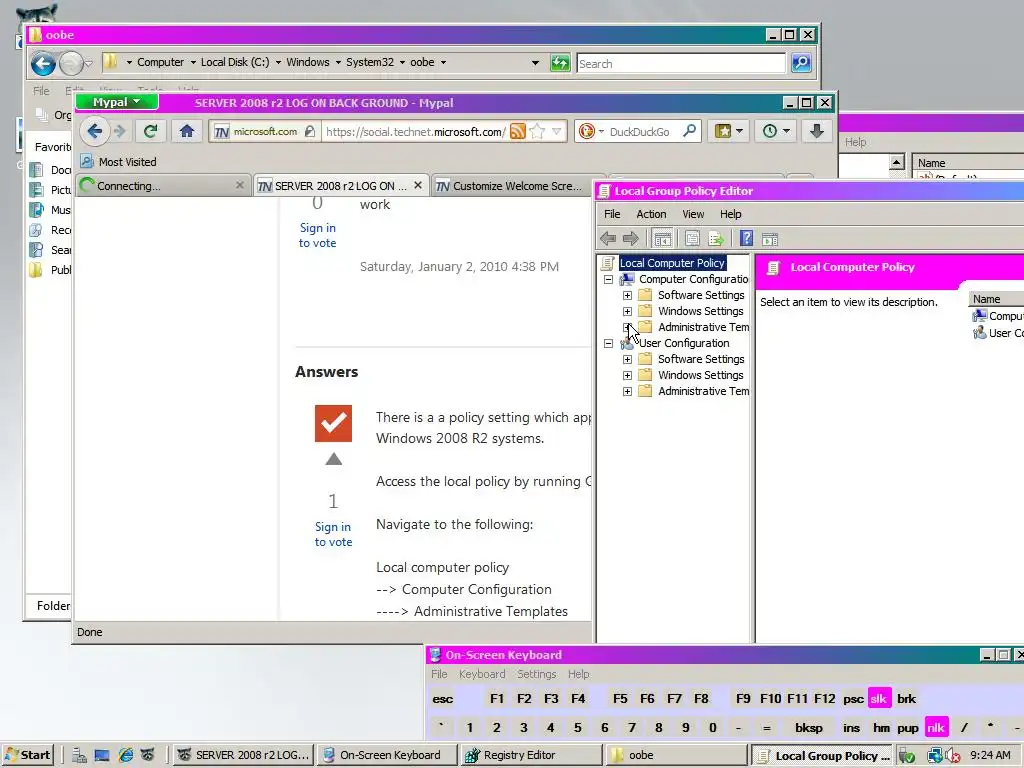This screenshot has width=1024, height=768.
Task: Bookmark page with the star icon
Action: 537,132
